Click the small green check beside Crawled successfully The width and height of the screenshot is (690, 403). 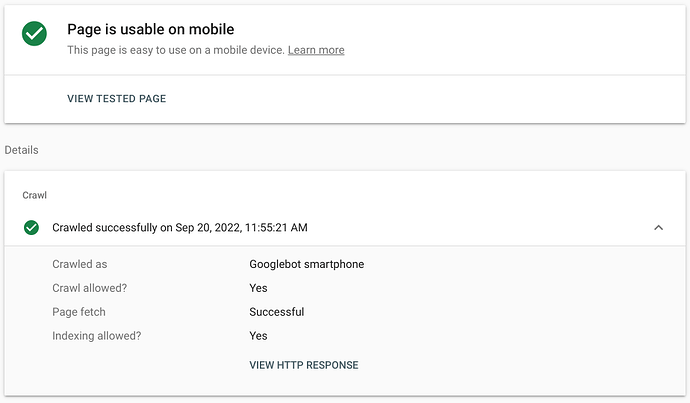[x=32, y=228]
